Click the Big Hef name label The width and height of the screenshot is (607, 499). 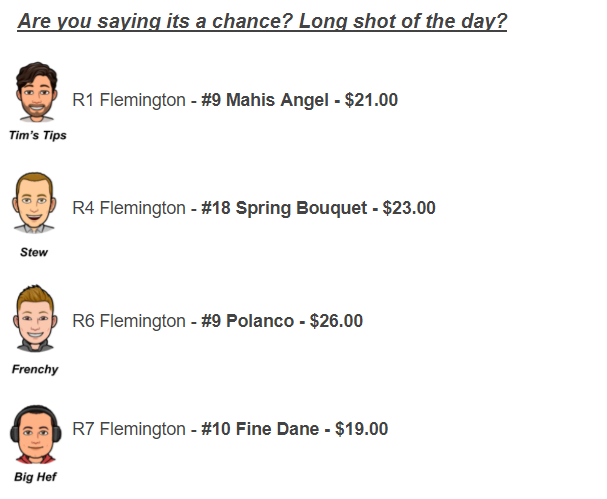tap(35, 477)
